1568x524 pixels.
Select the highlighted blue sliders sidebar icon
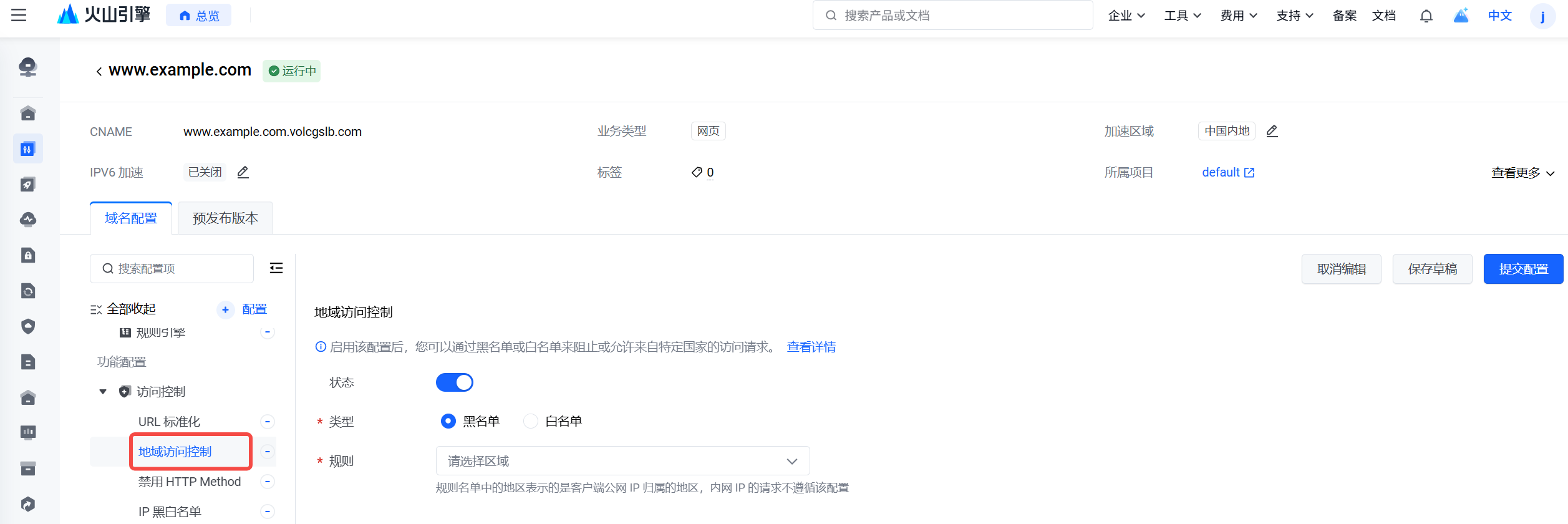click(28, 148)
